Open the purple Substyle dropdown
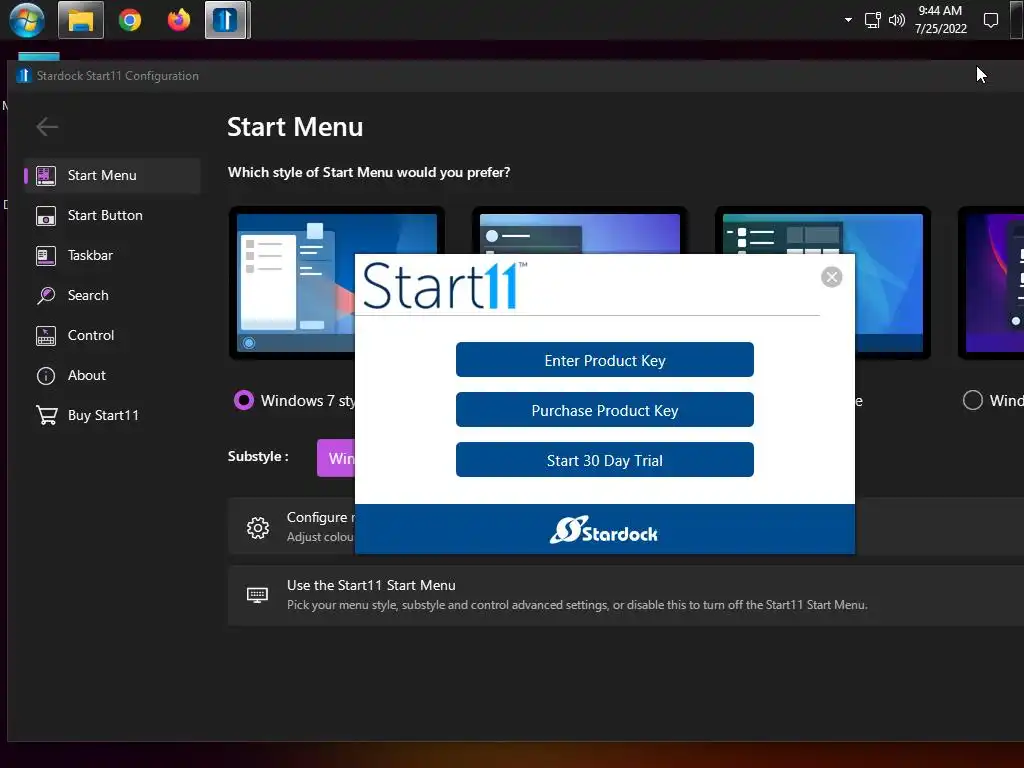The width and height of the screenshot is (1024, 768). (336, 458)
